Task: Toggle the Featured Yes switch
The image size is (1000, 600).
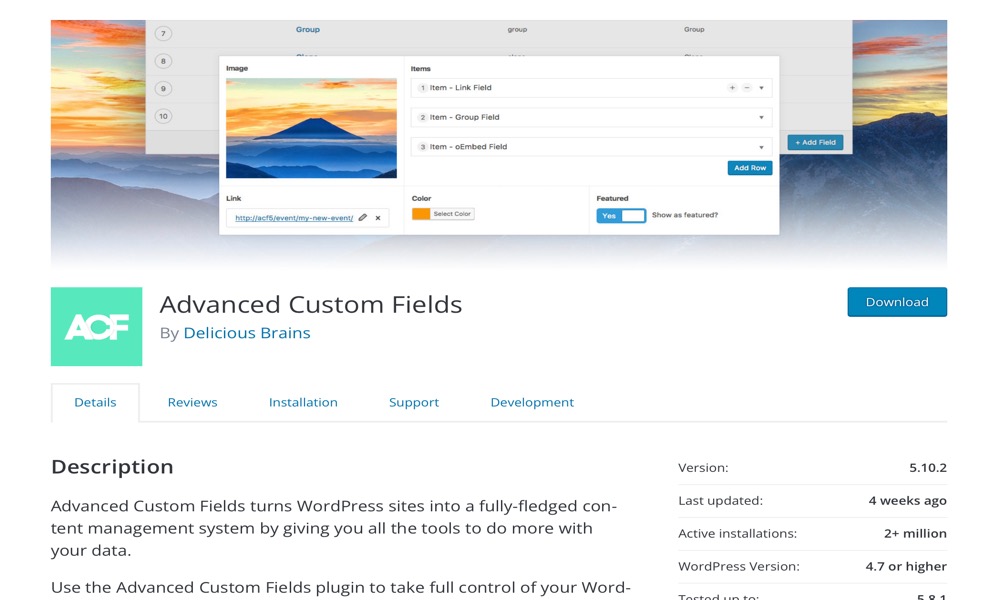Action: point(621,216)
